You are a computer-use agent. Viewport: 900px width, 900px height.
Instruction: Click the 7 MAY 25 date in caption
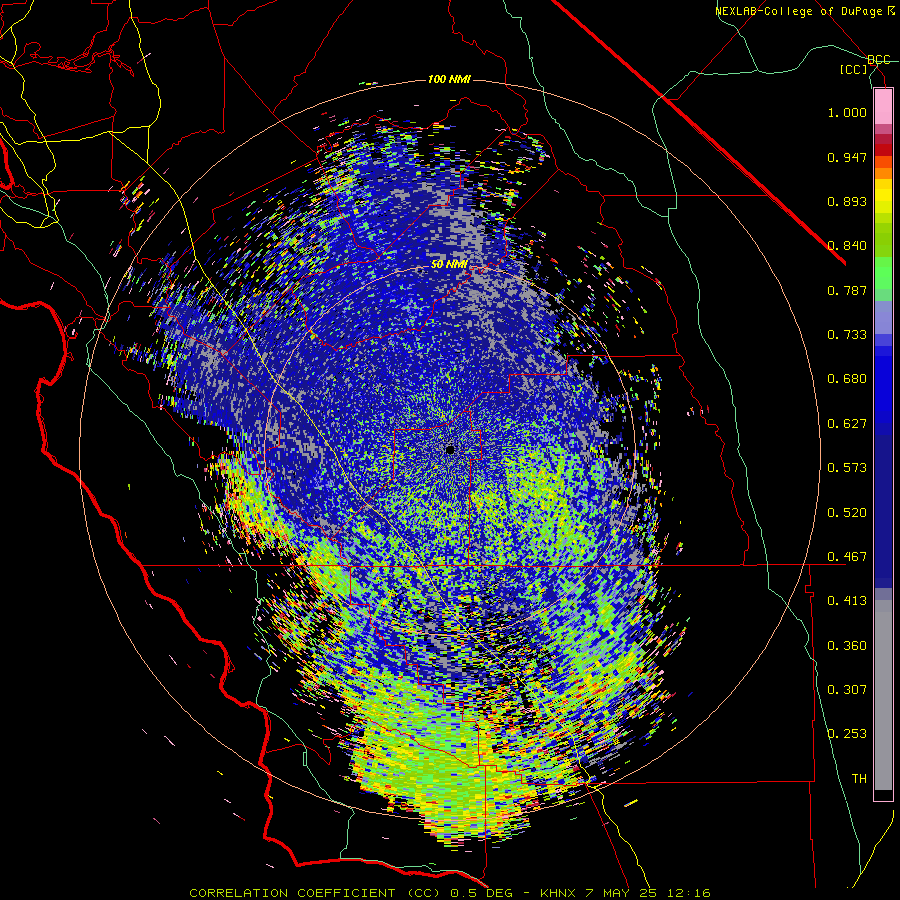click(x=623, y=893)
